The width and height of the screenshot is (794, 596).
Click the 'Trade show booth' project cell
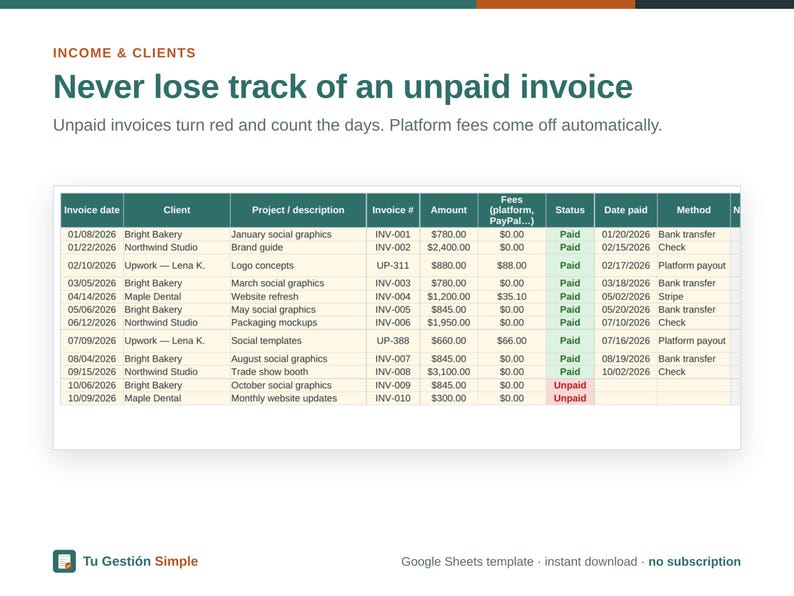(298, 372)
